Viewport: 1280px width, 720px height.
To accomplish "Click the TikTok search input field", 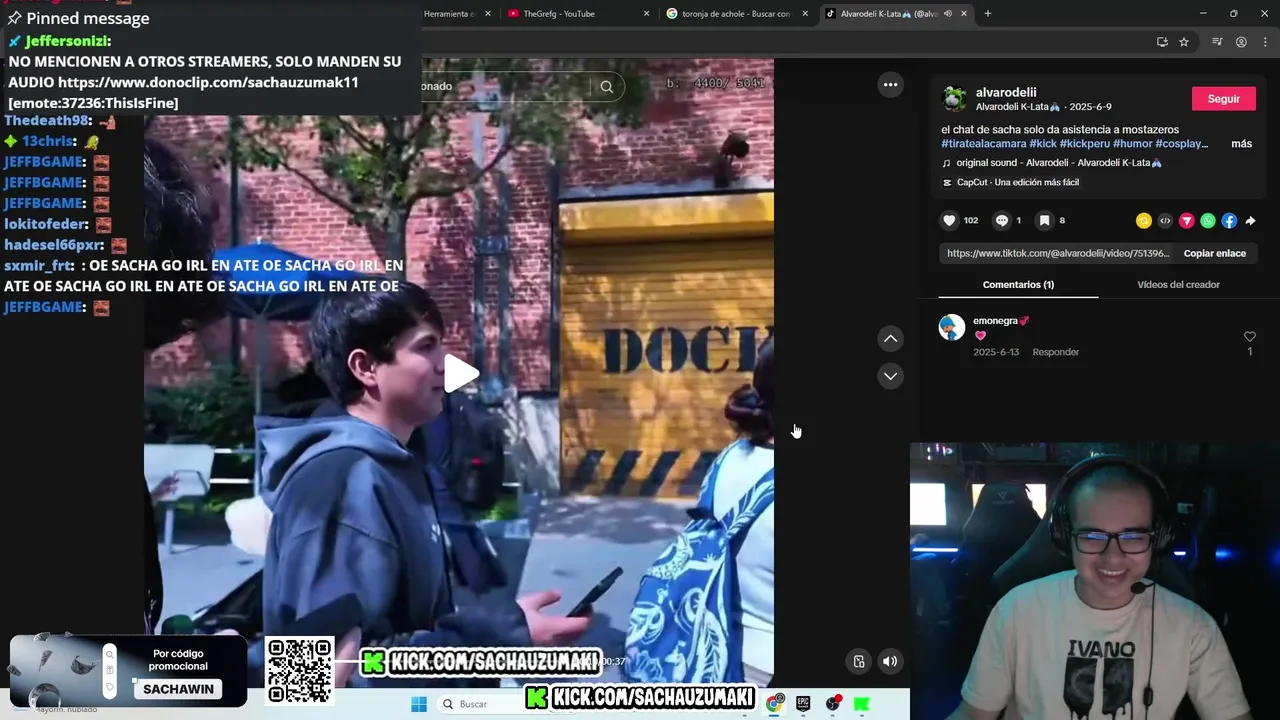I will 505,87.
